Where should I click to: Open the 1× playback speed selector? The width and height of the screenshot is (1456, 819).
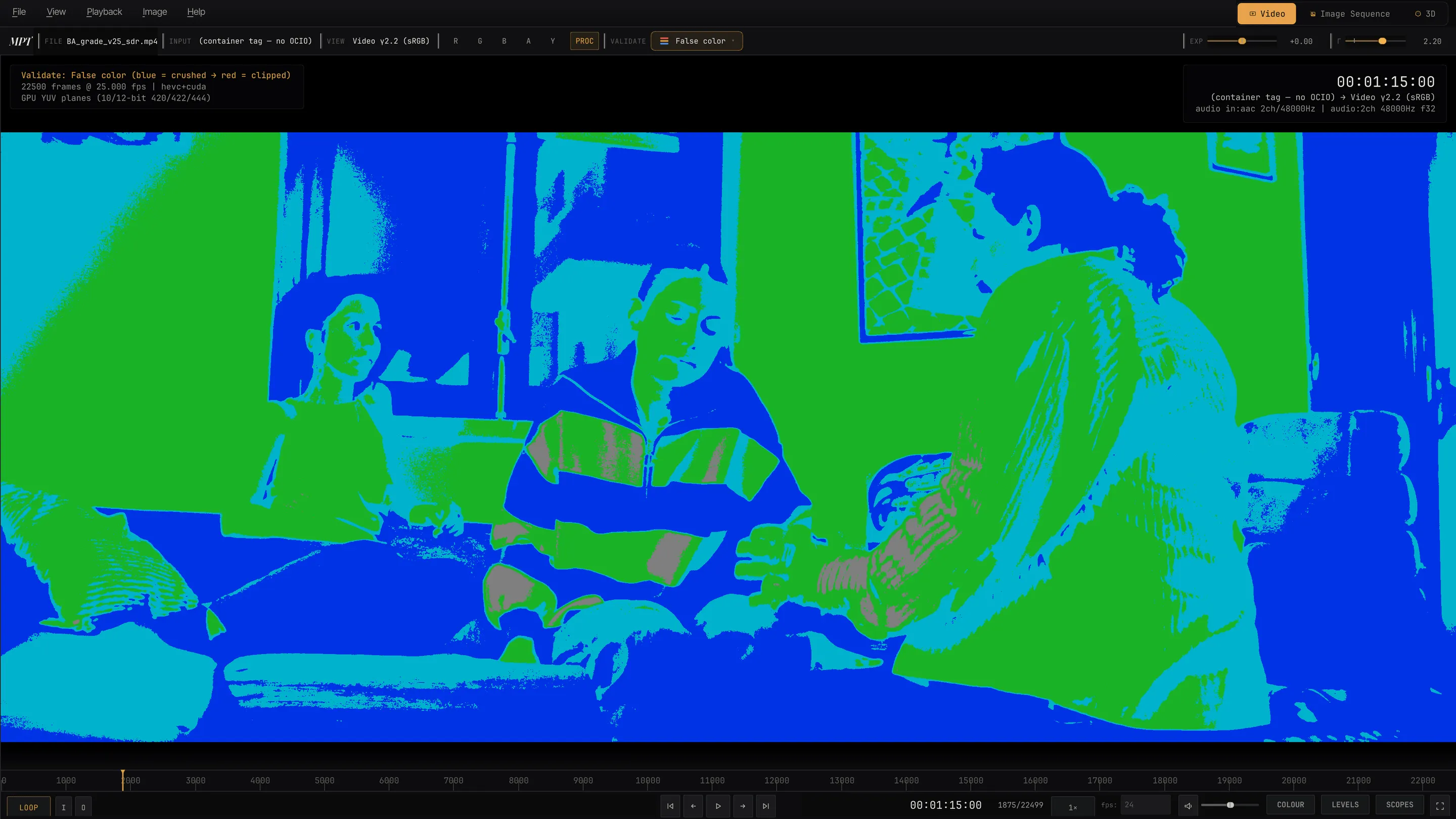coord(1072,806)
